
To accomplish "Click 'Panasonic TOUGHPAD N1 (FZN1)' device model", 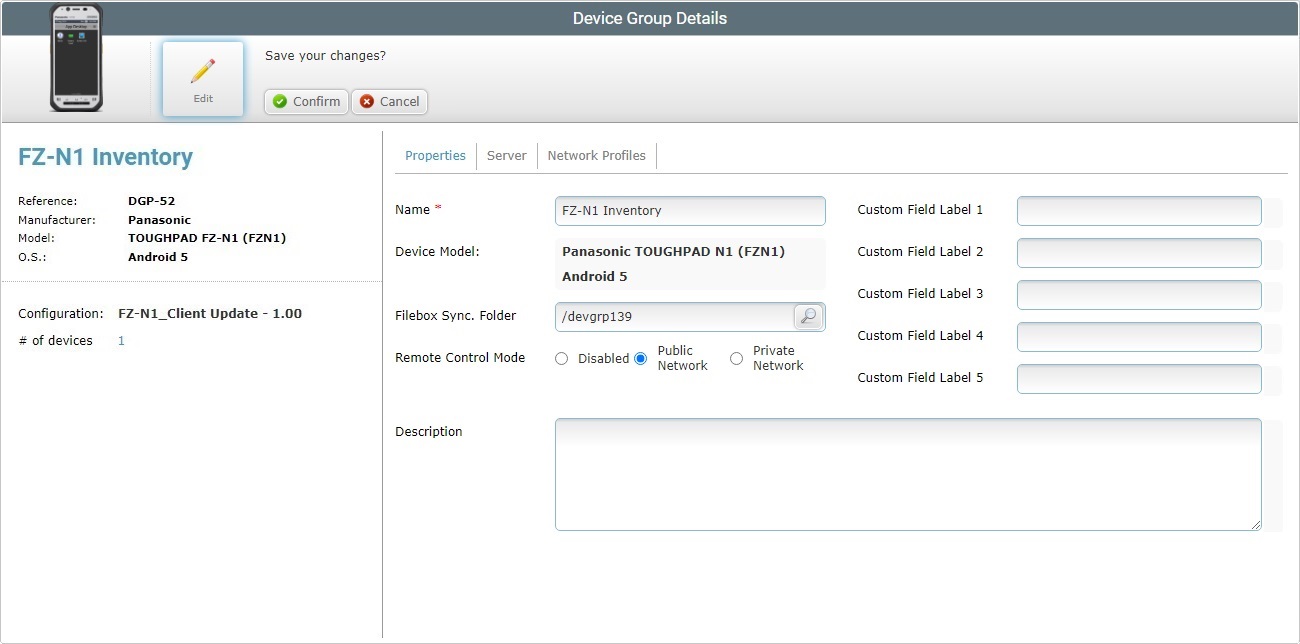I will [x=673, y=252].
